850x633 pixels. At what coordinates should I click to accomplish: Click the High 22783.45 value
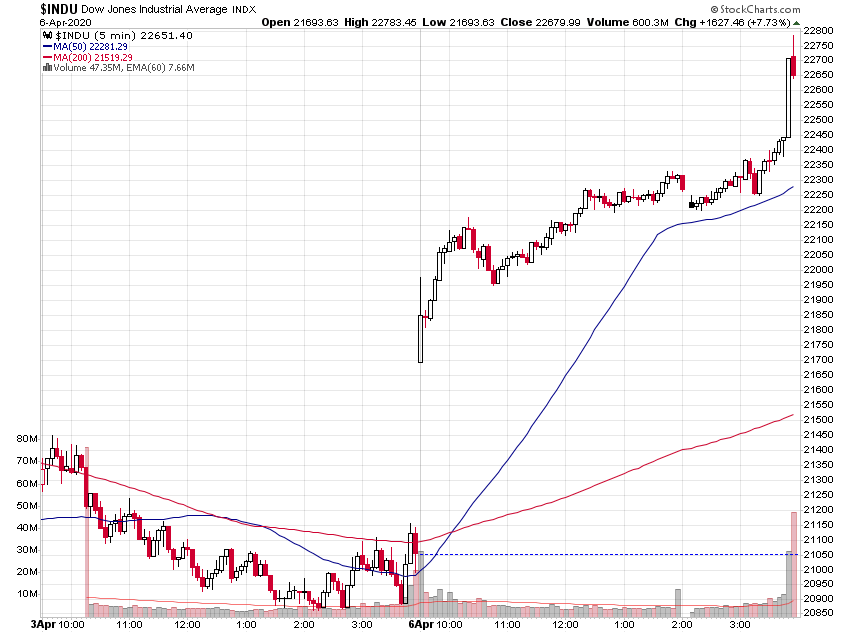[x=380, y=23]
